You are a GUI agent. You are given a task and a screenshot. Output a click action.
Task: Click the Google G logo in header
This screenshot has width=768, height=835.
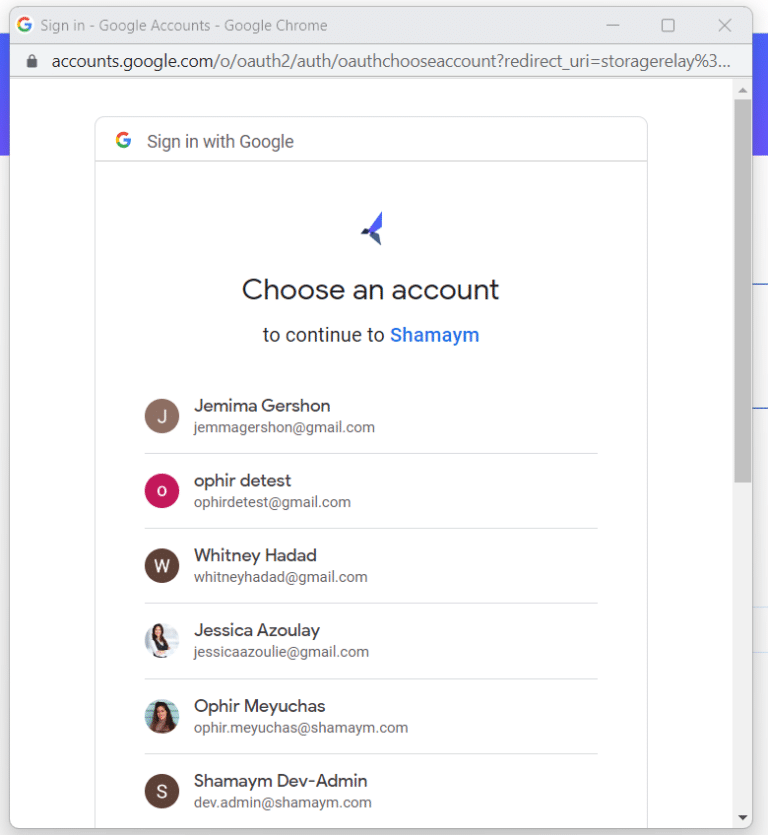click(x=124, y=141)
